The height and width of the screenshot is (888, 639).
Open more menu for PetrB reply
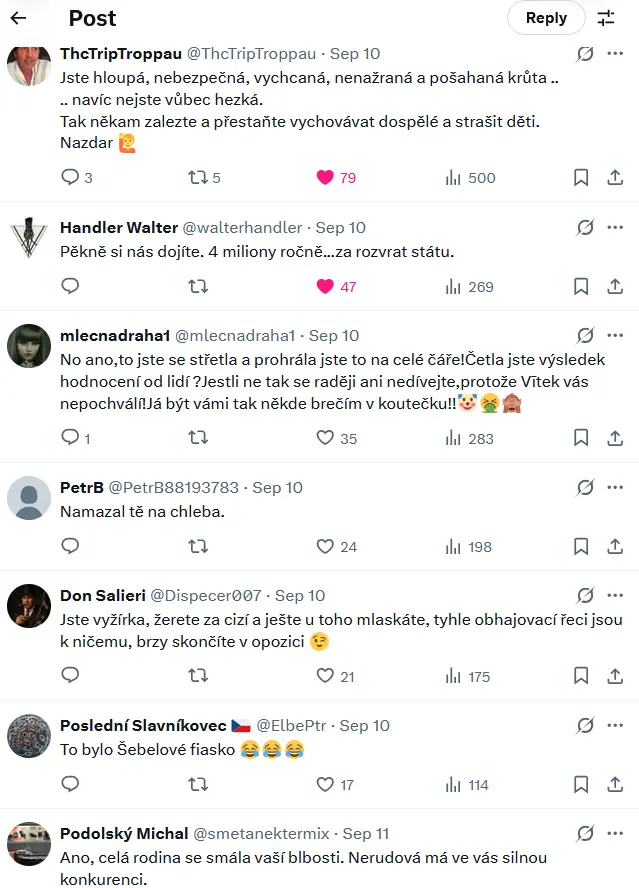click(615, 487)
